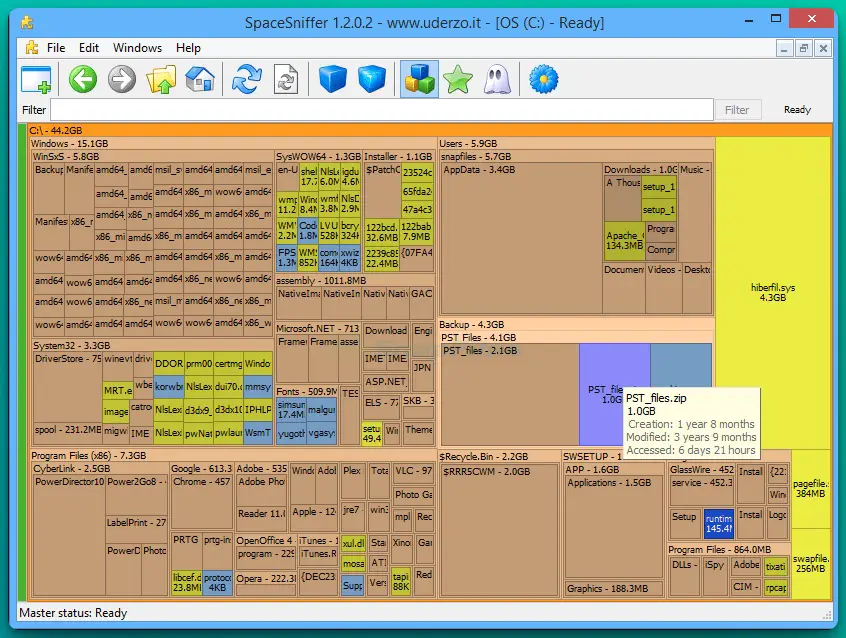Open a new view window
Viewport: 846px width, 638px height.
tap(36, 79)
